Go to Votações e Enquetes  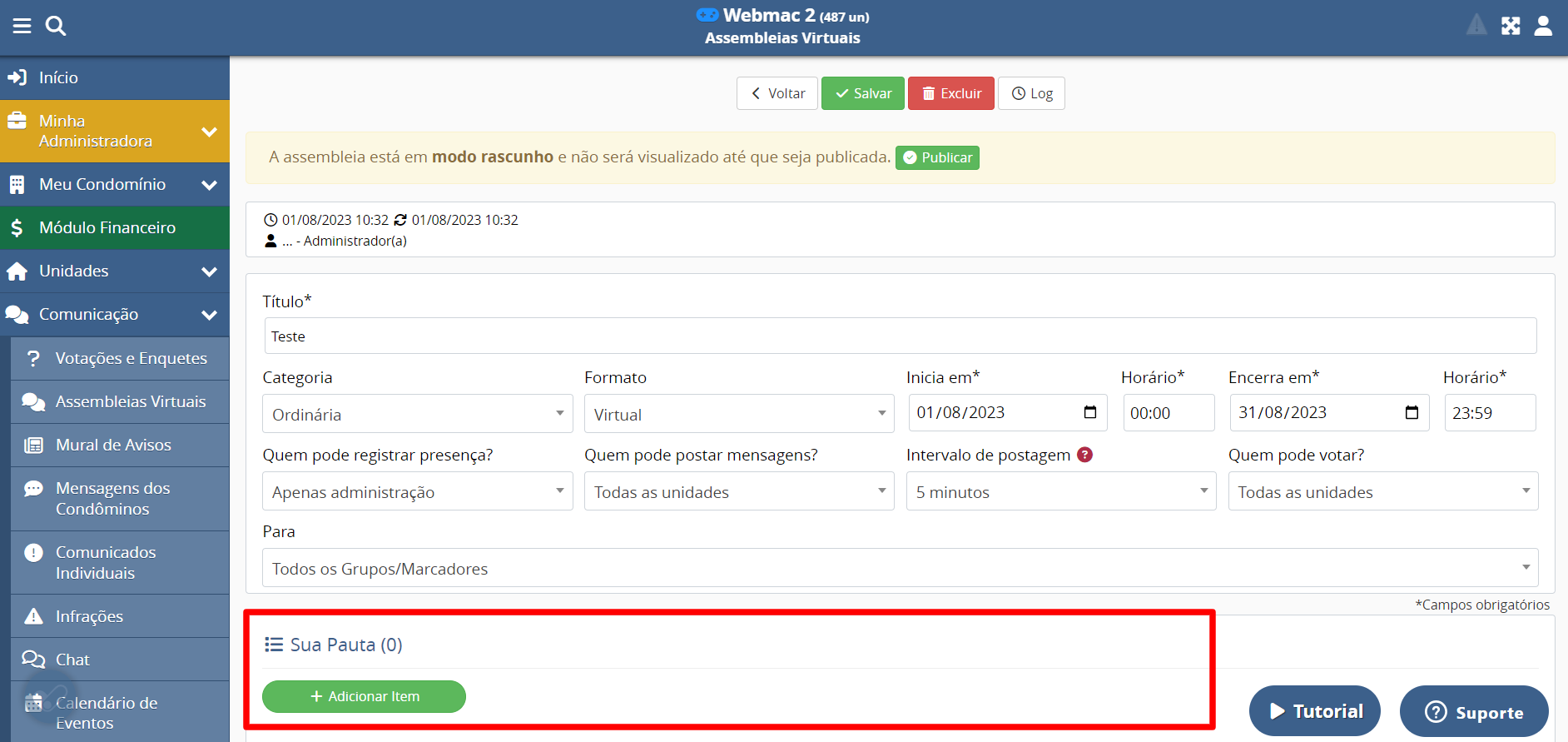point(131,358)
